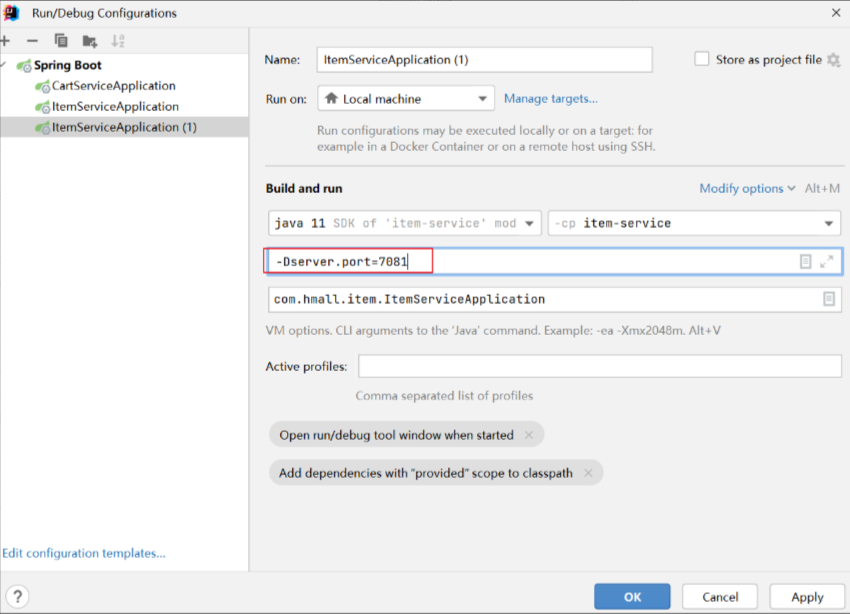Open project file storage settings gear

pos(834,60)
